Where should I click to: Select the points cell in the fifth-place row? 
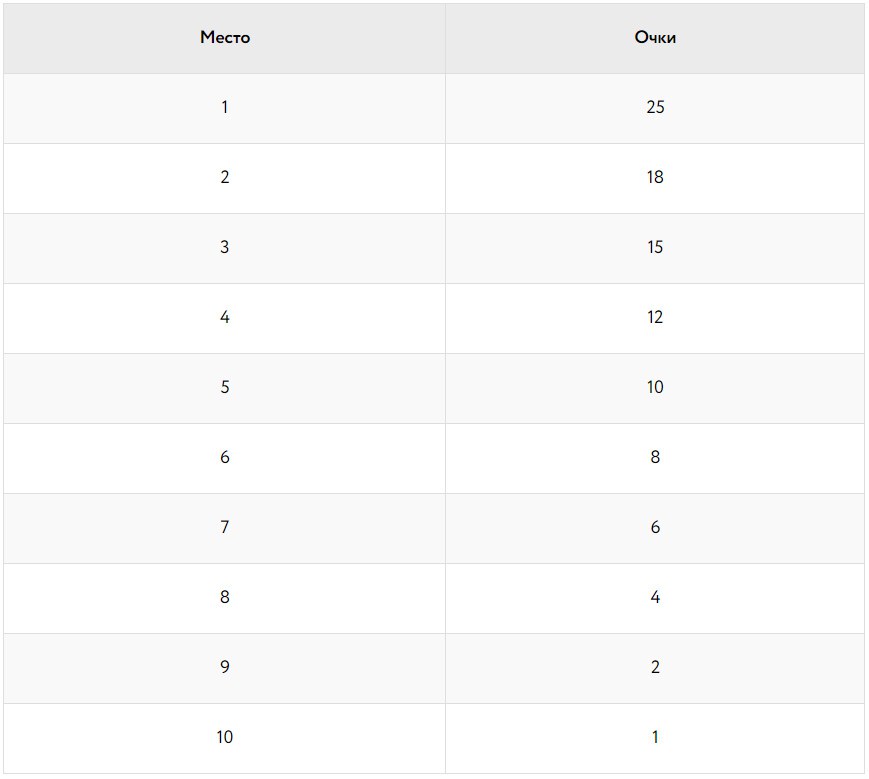[655, 387]
